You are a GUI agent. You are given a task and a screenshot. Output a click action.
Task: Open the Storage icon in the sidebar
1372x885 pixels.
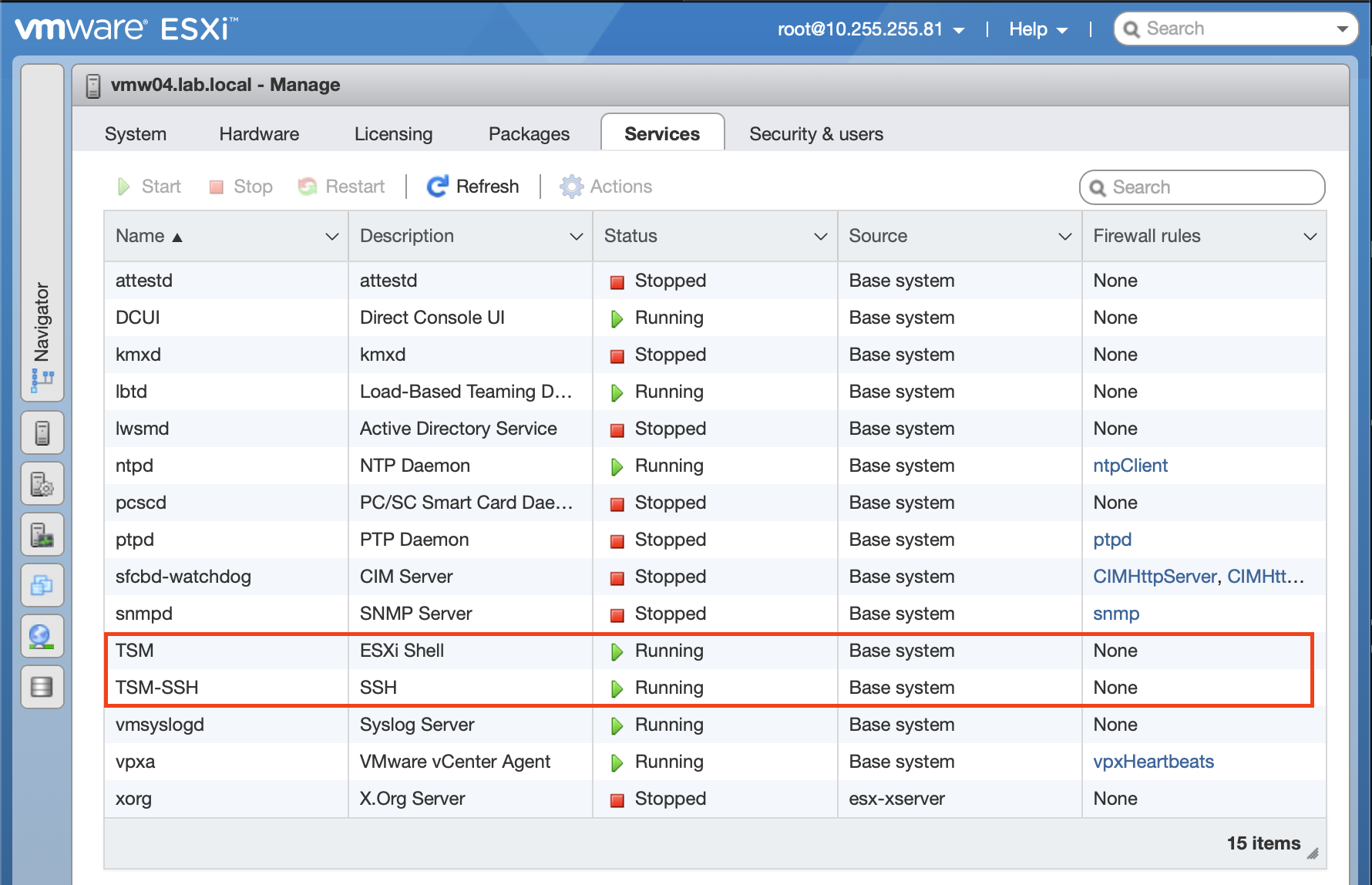click(42, 687)
